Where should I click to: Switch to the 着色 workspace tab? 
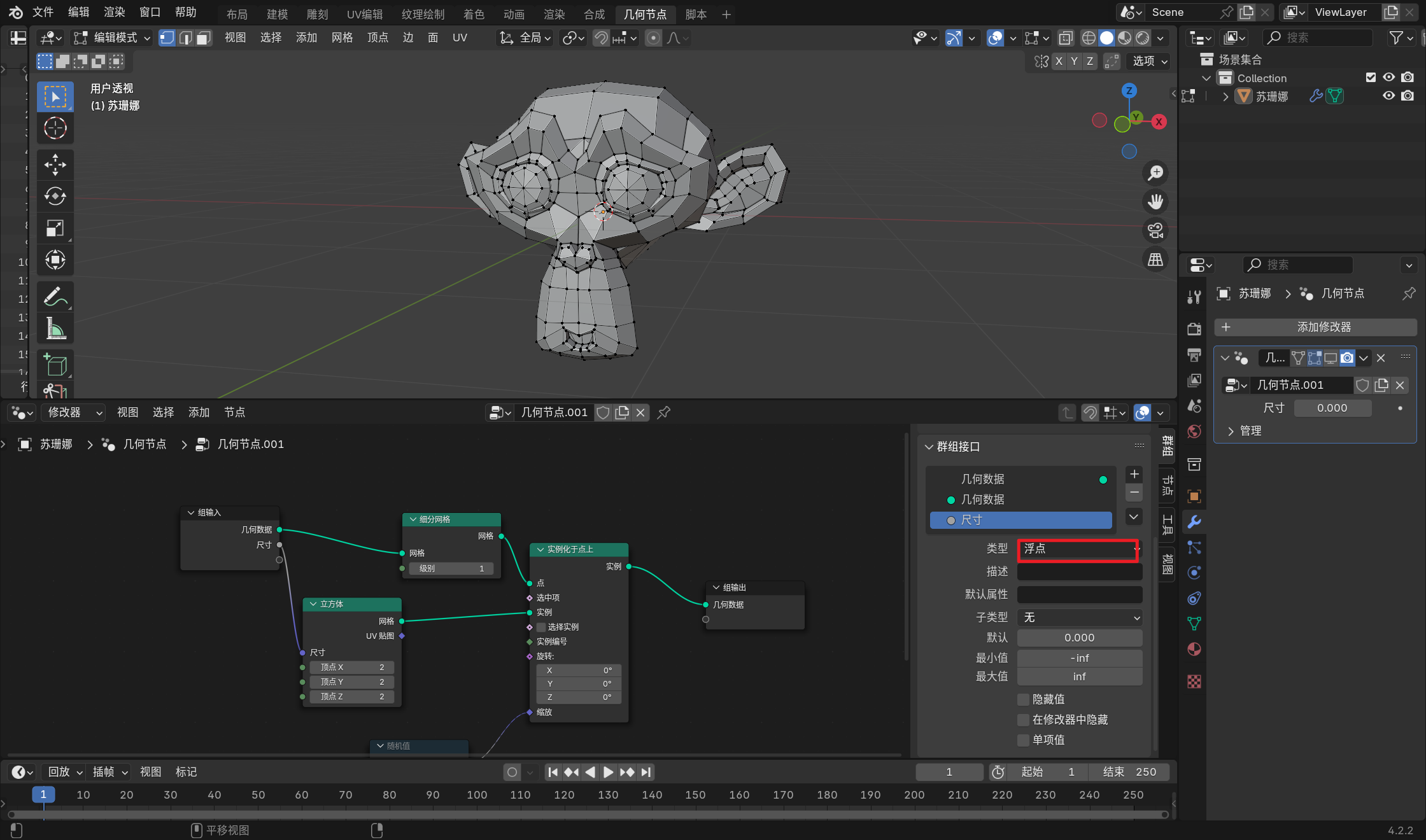pyautogui.click(x=474, y=14)
